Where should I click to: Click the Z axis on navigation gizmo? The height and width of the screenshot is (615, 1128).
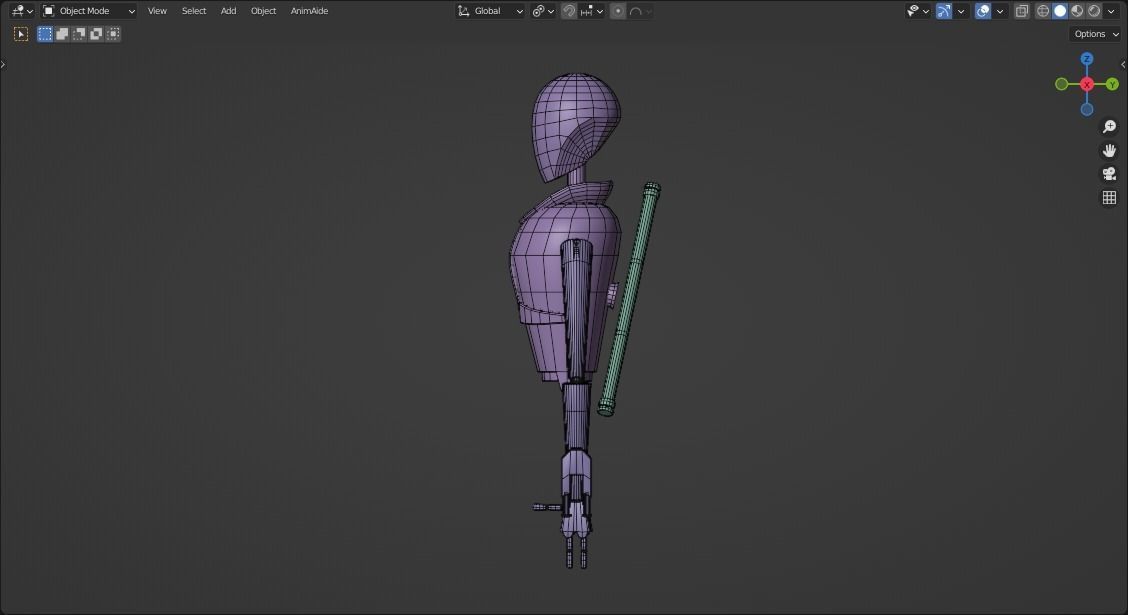1087,58
